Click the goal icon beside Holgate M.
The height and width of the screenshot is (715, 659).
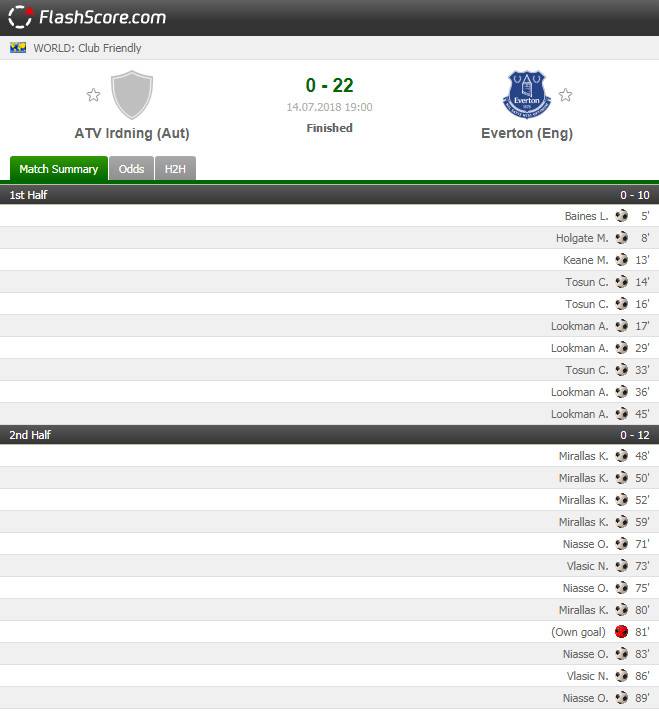[622, 238]
